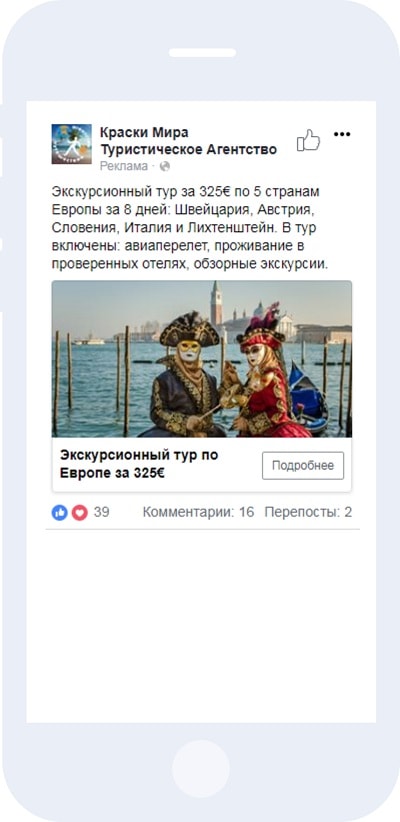Click ad headline Экскурсионный тур по Европе
Viewport: 400px width, 822px height.
click(x=139, y=464)
